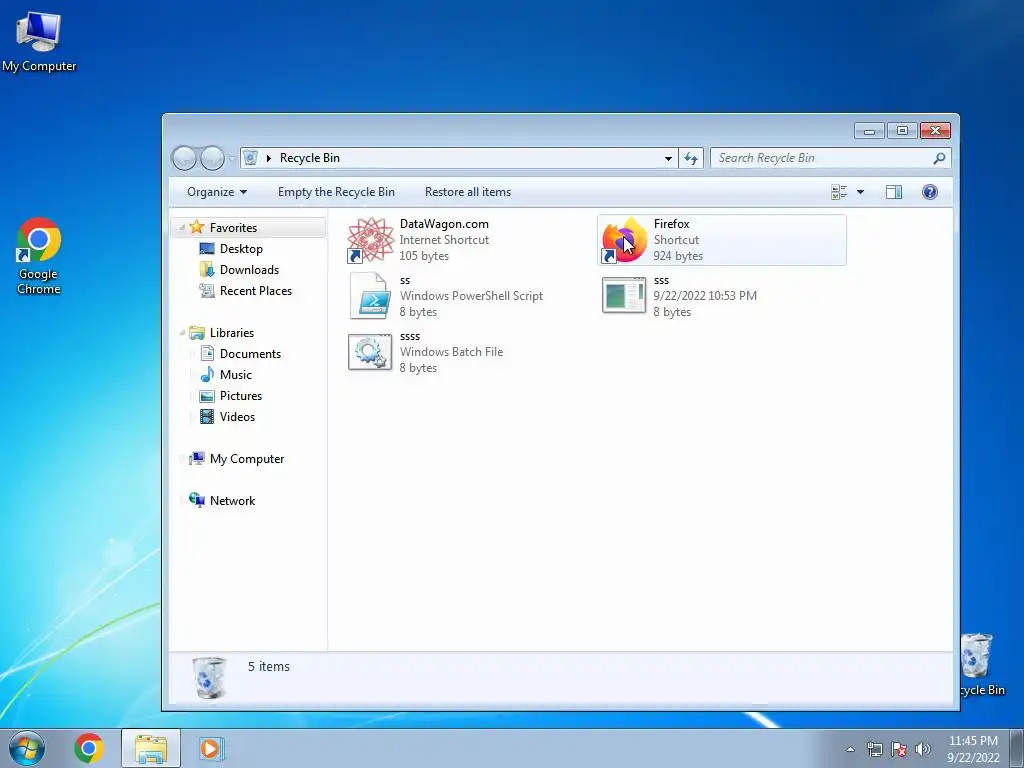The width and height of the screenshot is (1024, 768).
Task: Select the ssss batch file icon
Action: point(370,352)
